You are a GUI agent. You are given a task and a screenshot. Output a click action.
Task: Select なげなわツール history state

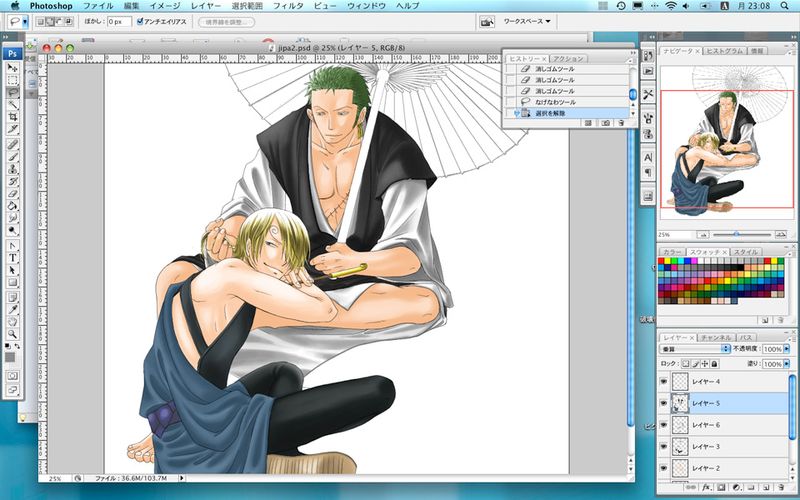click(x=567, y=102)
